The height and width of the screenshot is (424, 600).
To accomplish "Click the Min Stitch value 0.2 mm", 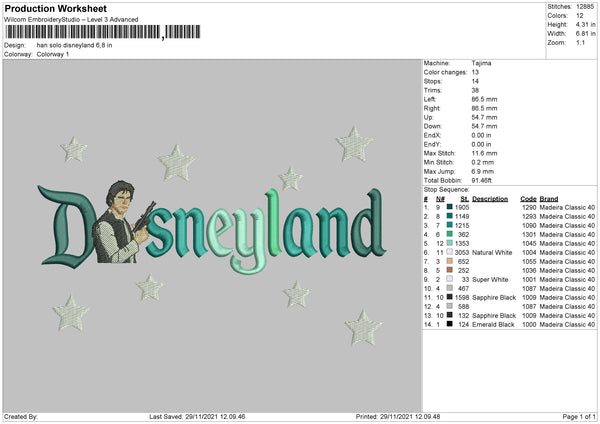I will [x=483, y=162].
